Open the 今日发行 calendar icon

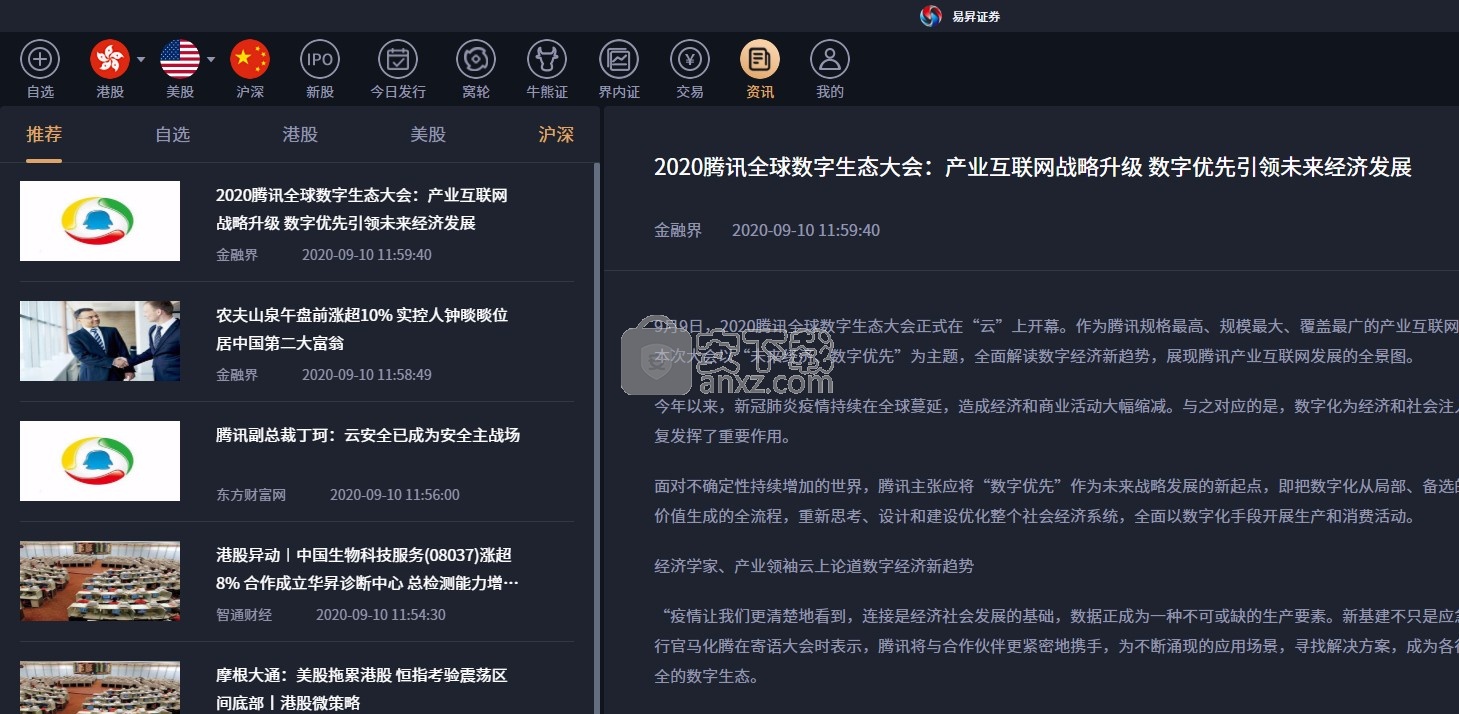point(398,60)
